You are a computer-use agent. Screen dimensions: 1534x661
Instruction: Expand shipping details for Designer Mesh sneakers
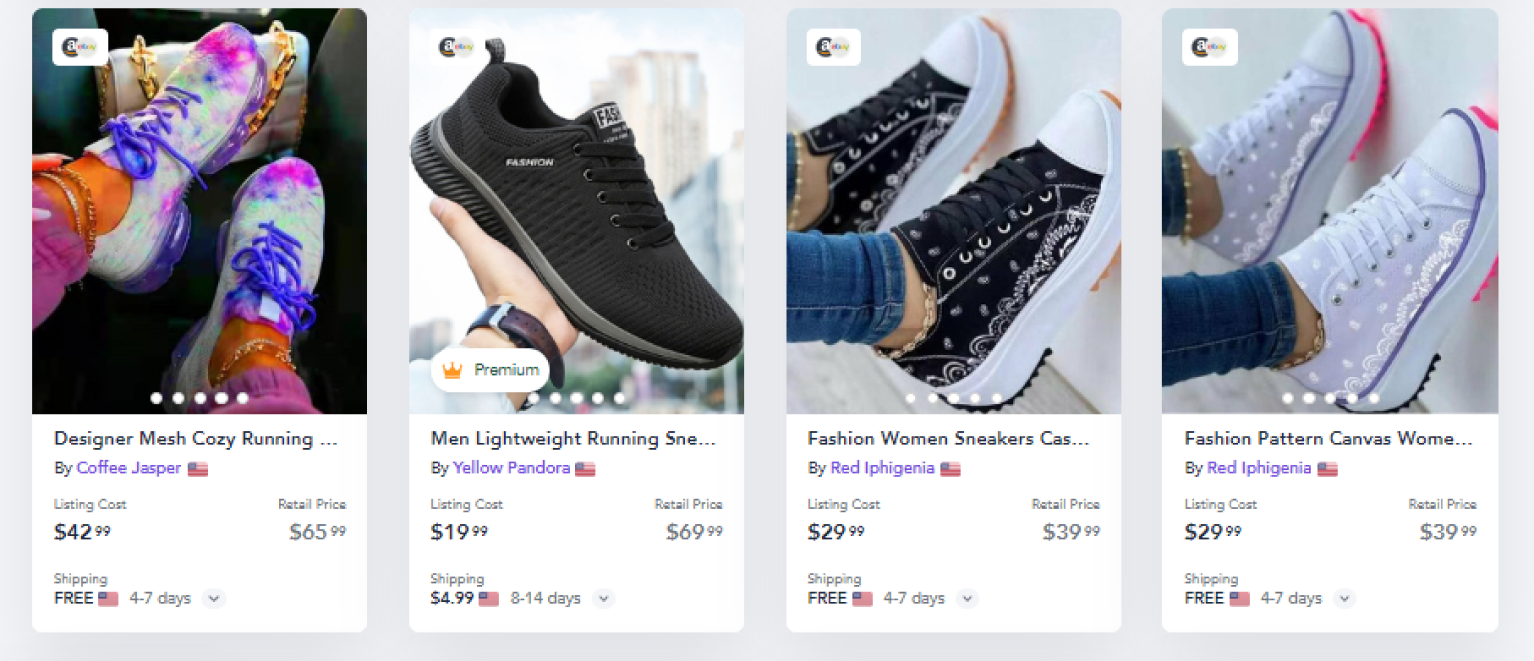tap(214, 599)
